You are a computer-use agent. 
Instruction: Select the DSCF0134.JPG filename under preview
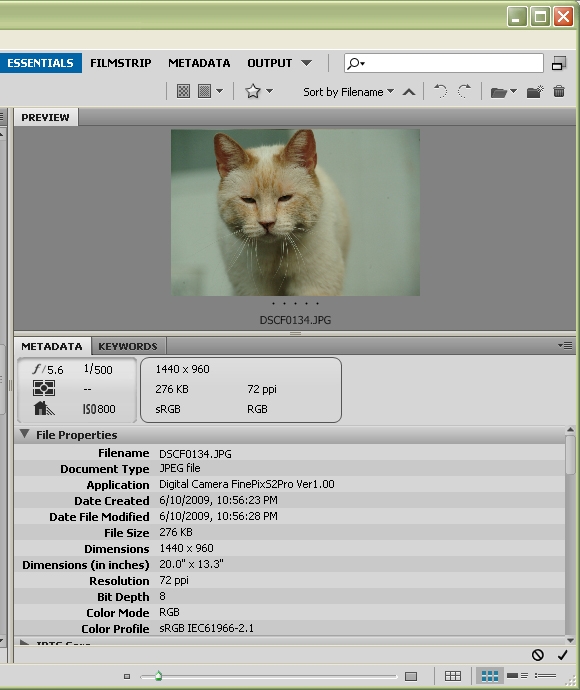pos(295,320)
